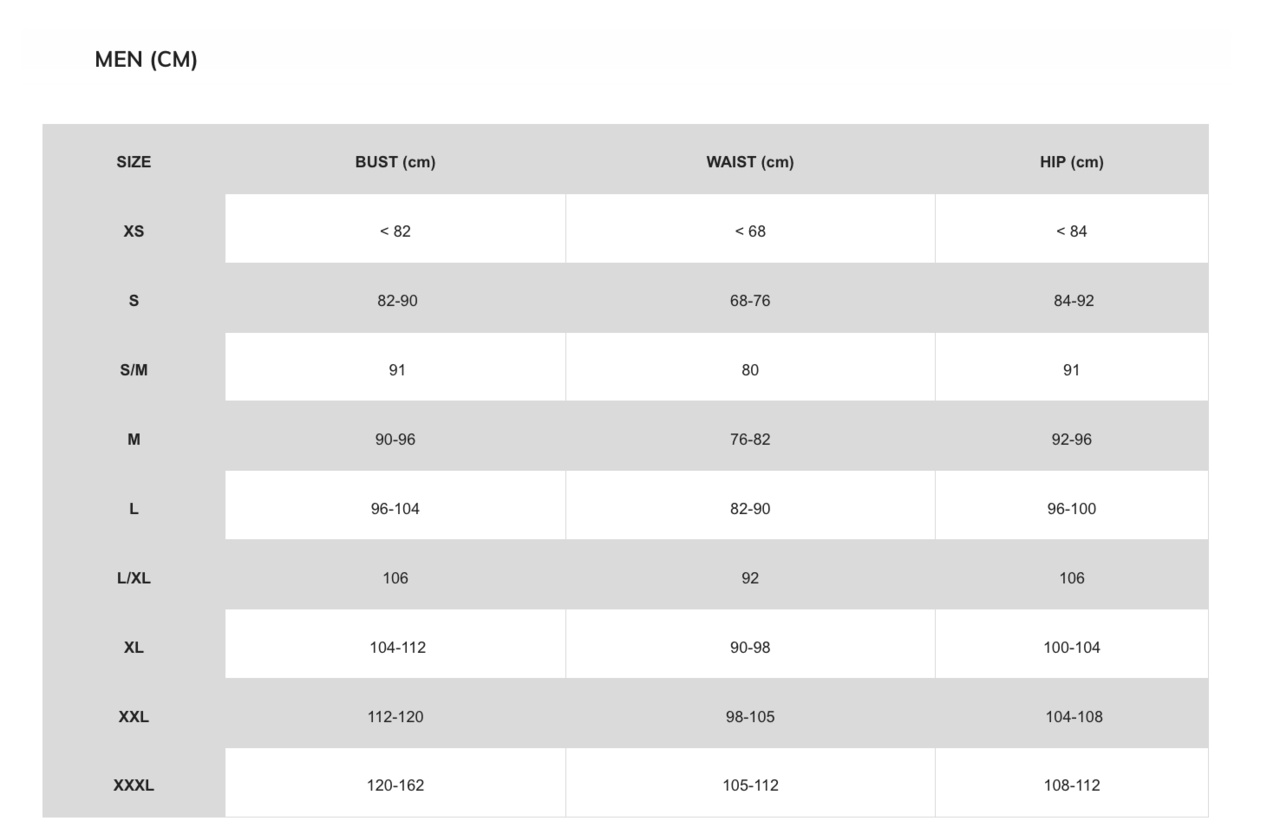Select the bust cell reading < 82
The width and height of the screenshot is (1280, 834).
[395, 231]
